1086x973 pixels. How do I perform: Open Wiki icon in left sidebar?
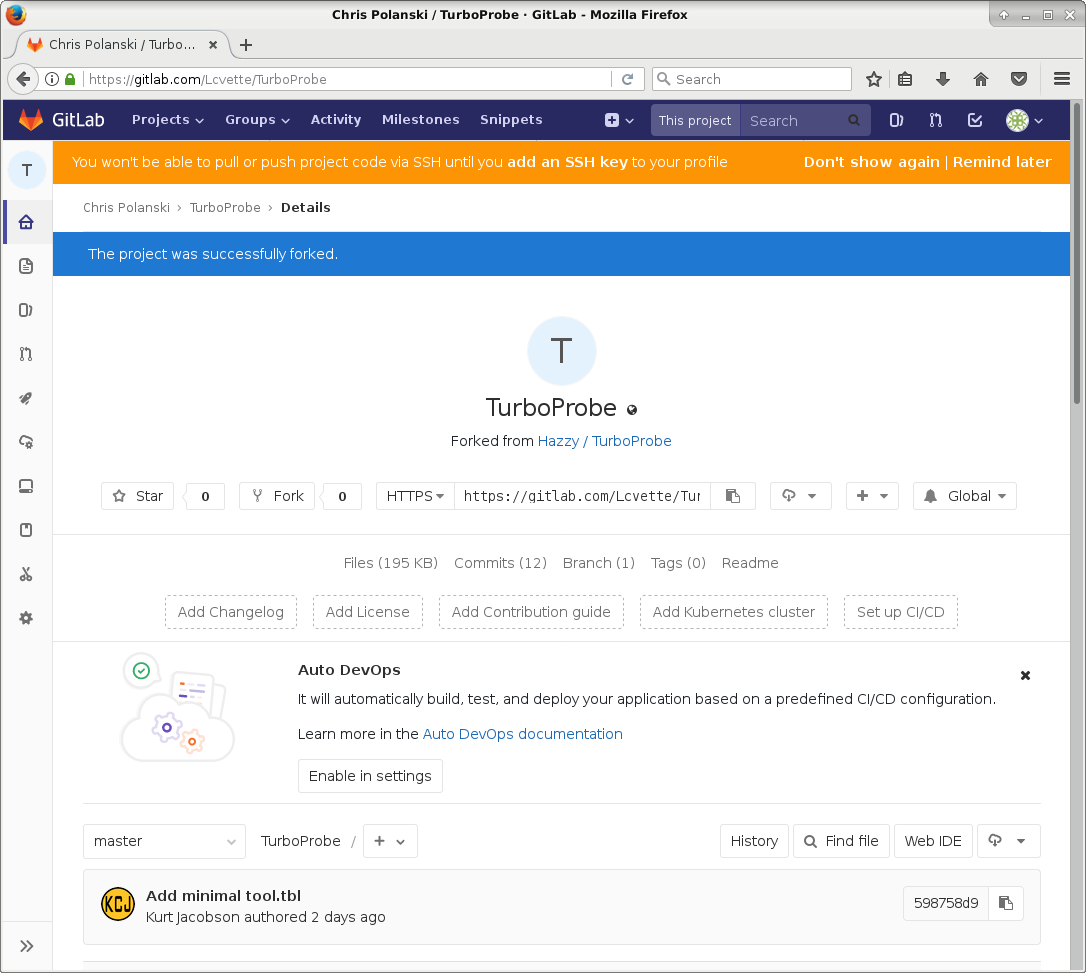coord(26,530)
